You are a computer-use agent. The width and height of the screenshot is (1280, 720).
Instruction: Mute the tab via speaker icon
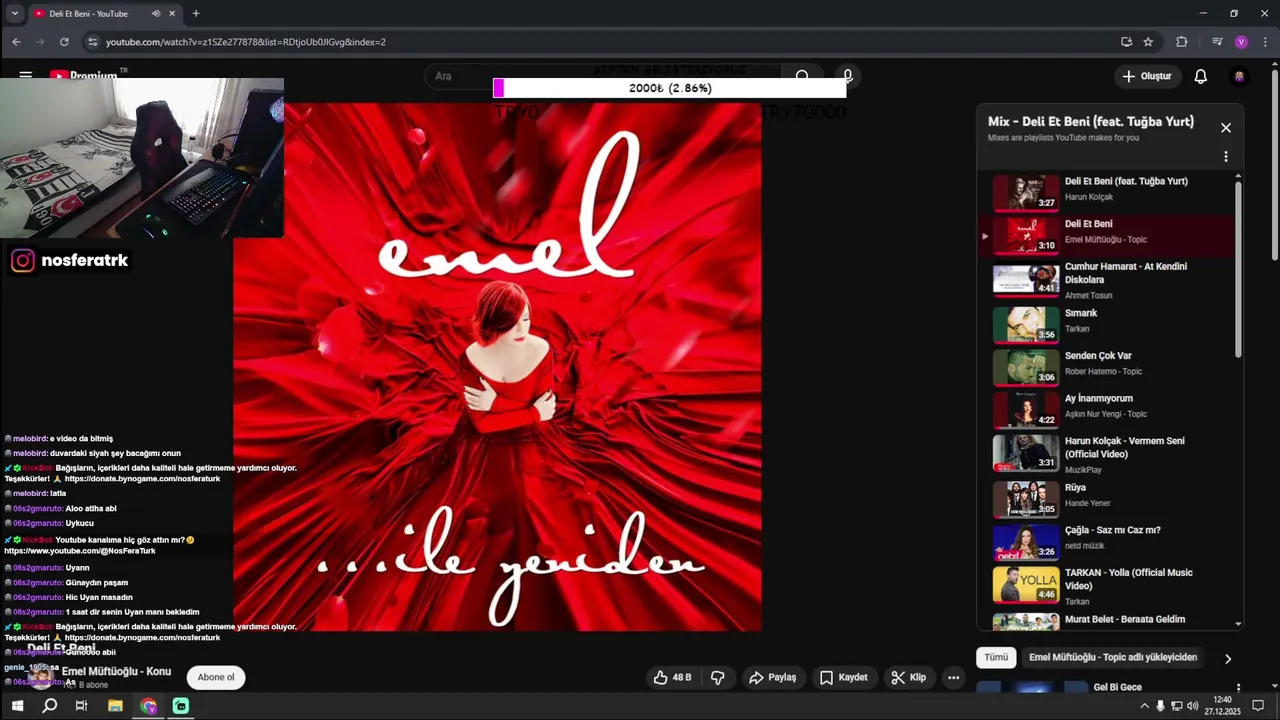coord(156,14)
